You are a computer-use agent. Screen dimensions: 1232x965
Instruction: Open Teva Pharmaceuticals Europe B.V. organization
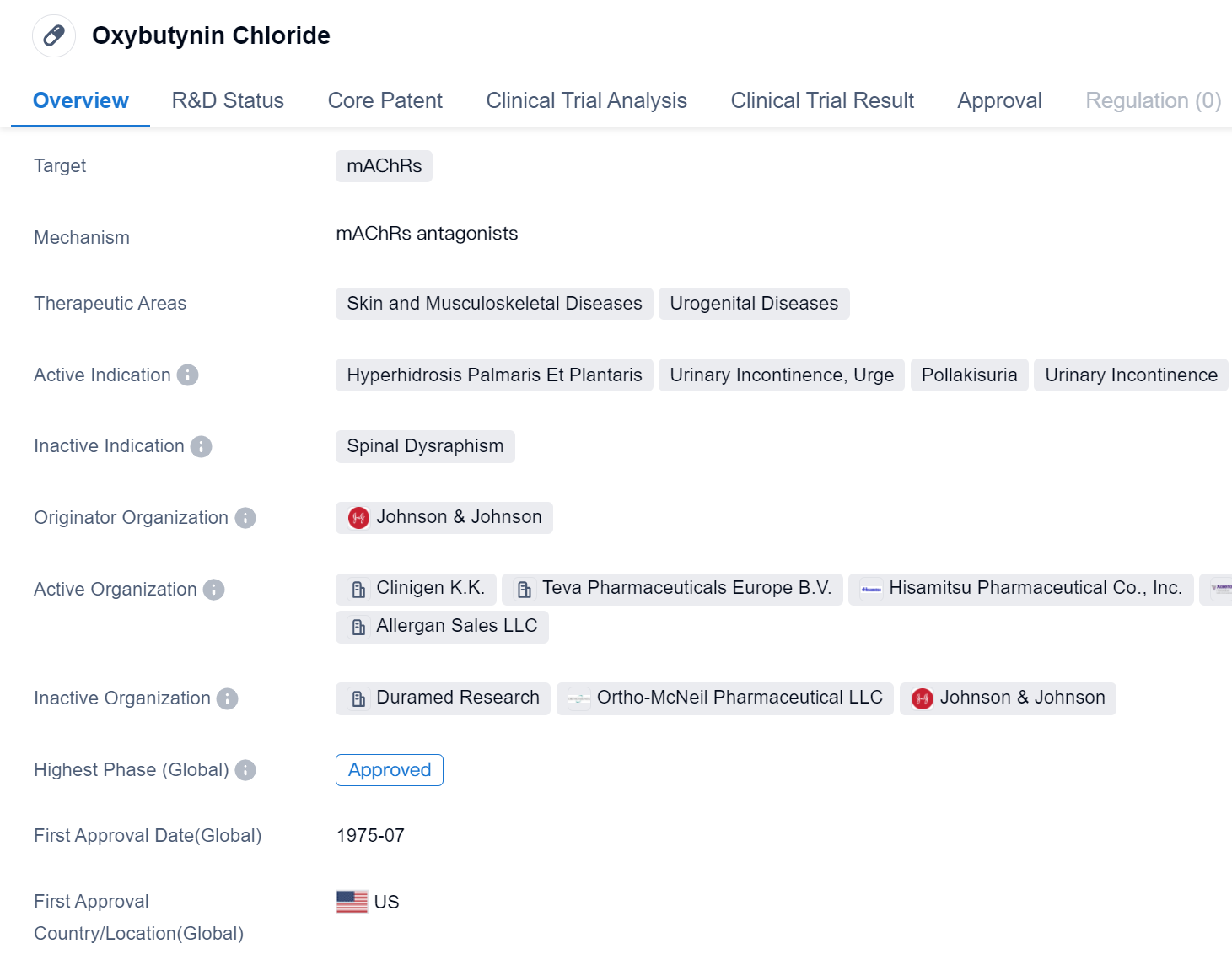tap(686, 588)
